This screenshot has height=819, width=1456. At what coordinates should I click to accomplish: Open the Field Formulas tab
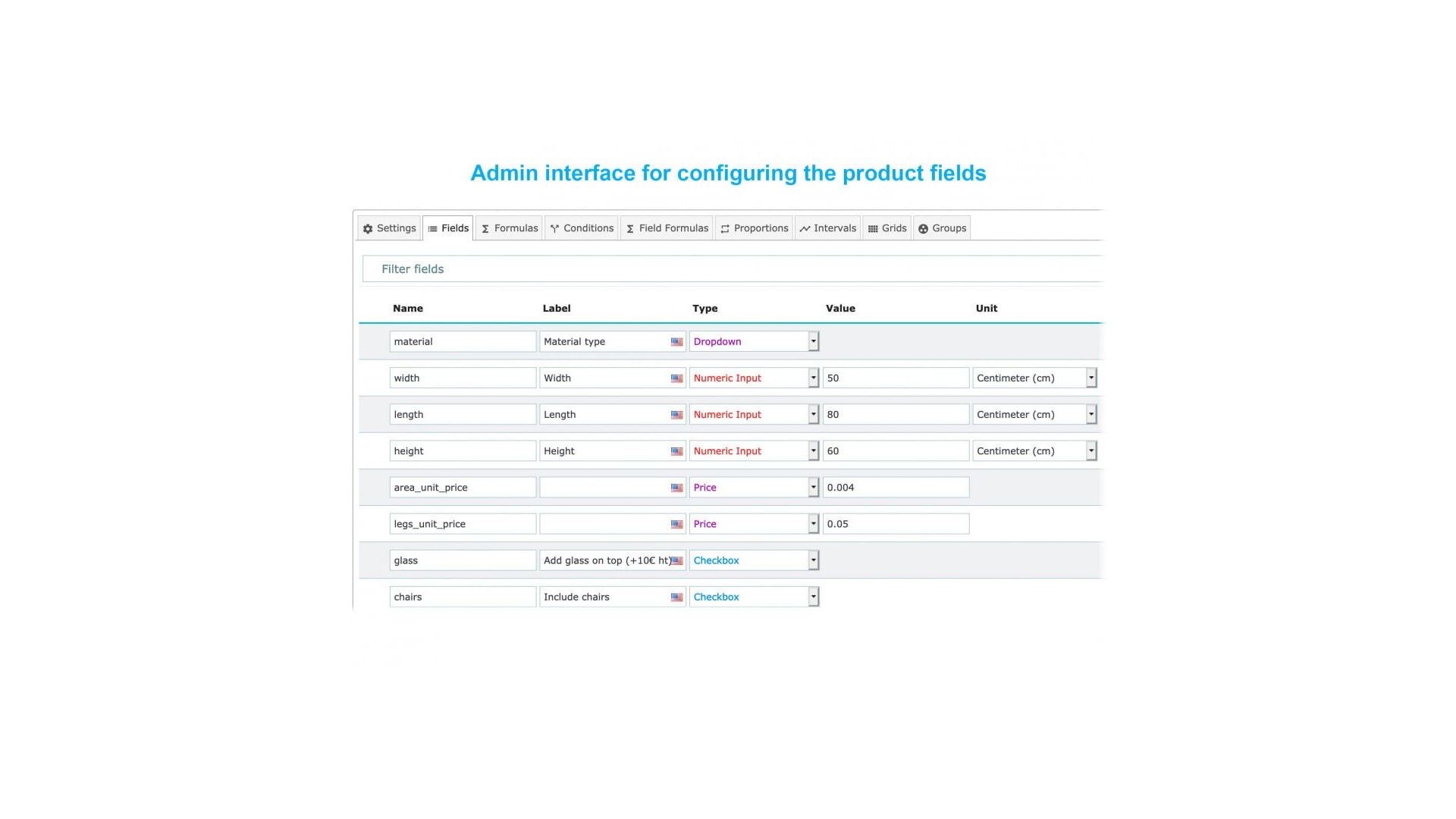click(x=667, y=228)
